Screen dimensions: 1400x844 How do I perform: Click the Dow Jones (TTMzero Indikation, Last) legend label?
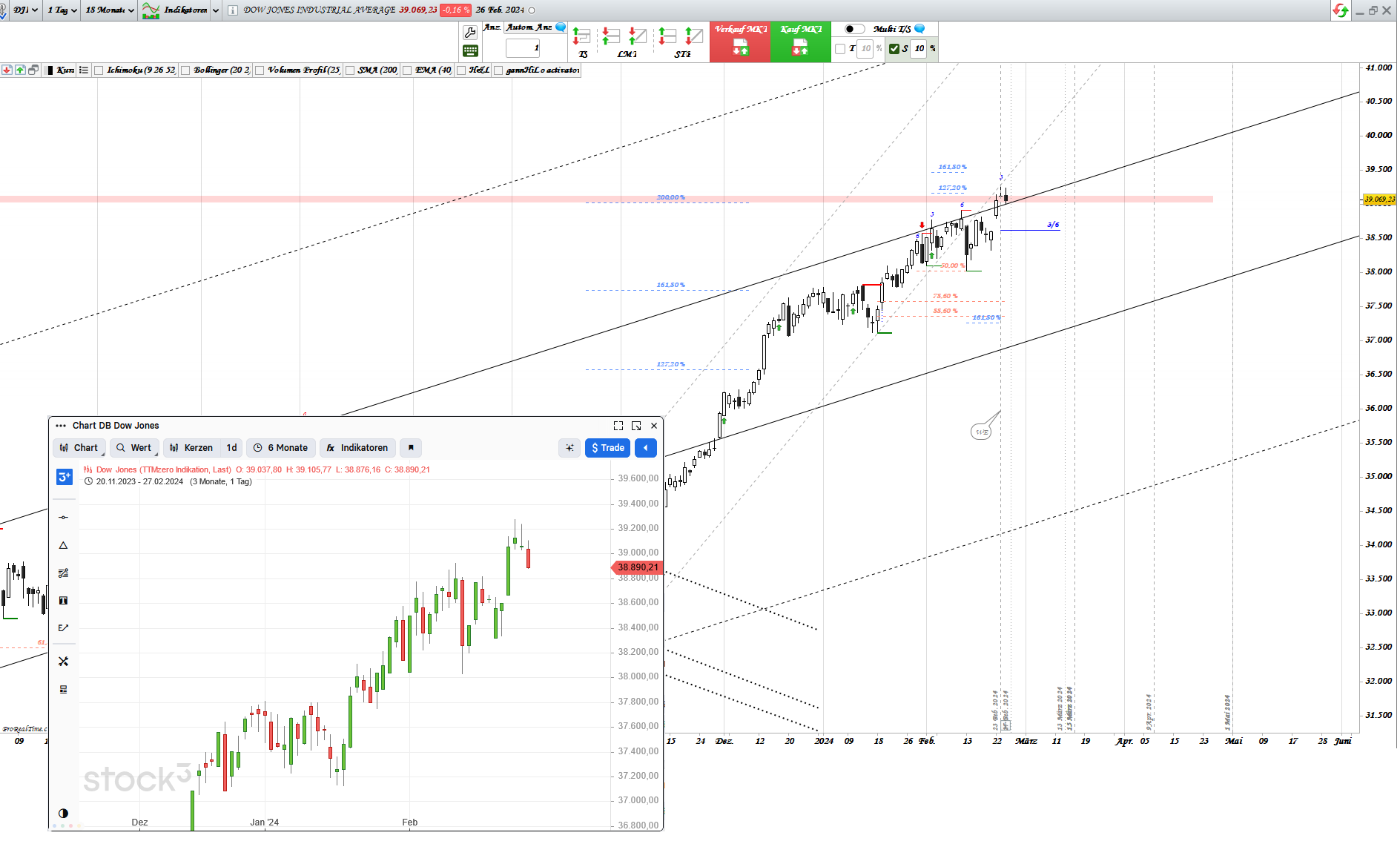pos(164,469)
